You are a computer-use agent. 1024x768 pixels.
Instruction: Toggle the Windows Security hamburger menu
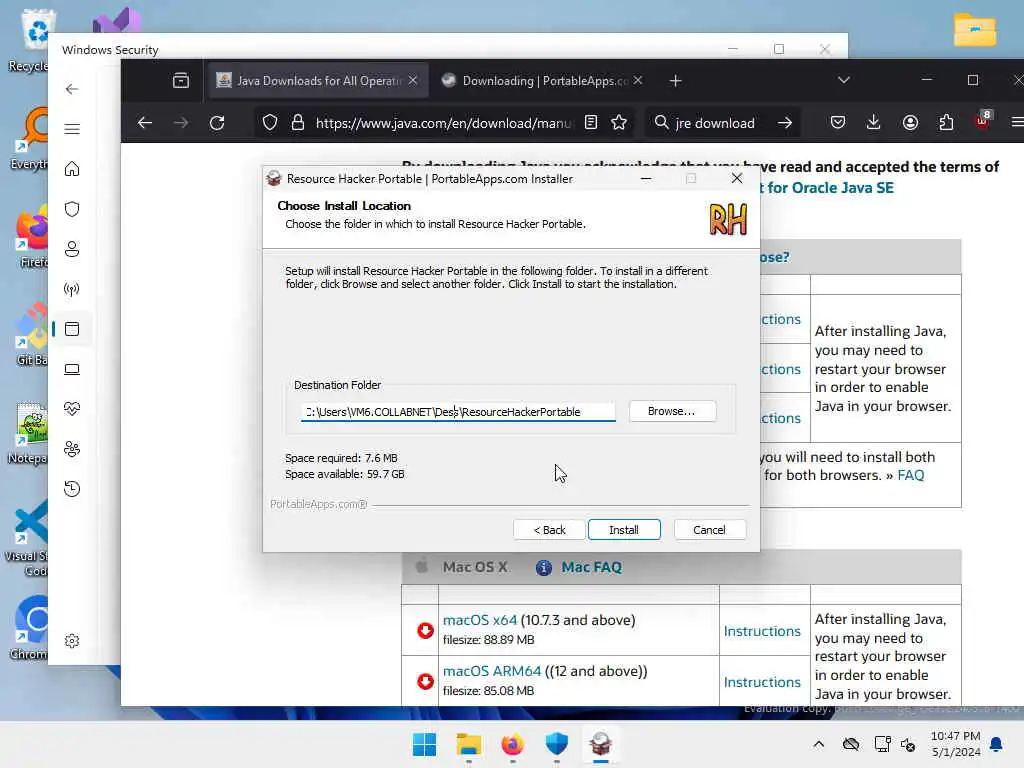(72, 129)
